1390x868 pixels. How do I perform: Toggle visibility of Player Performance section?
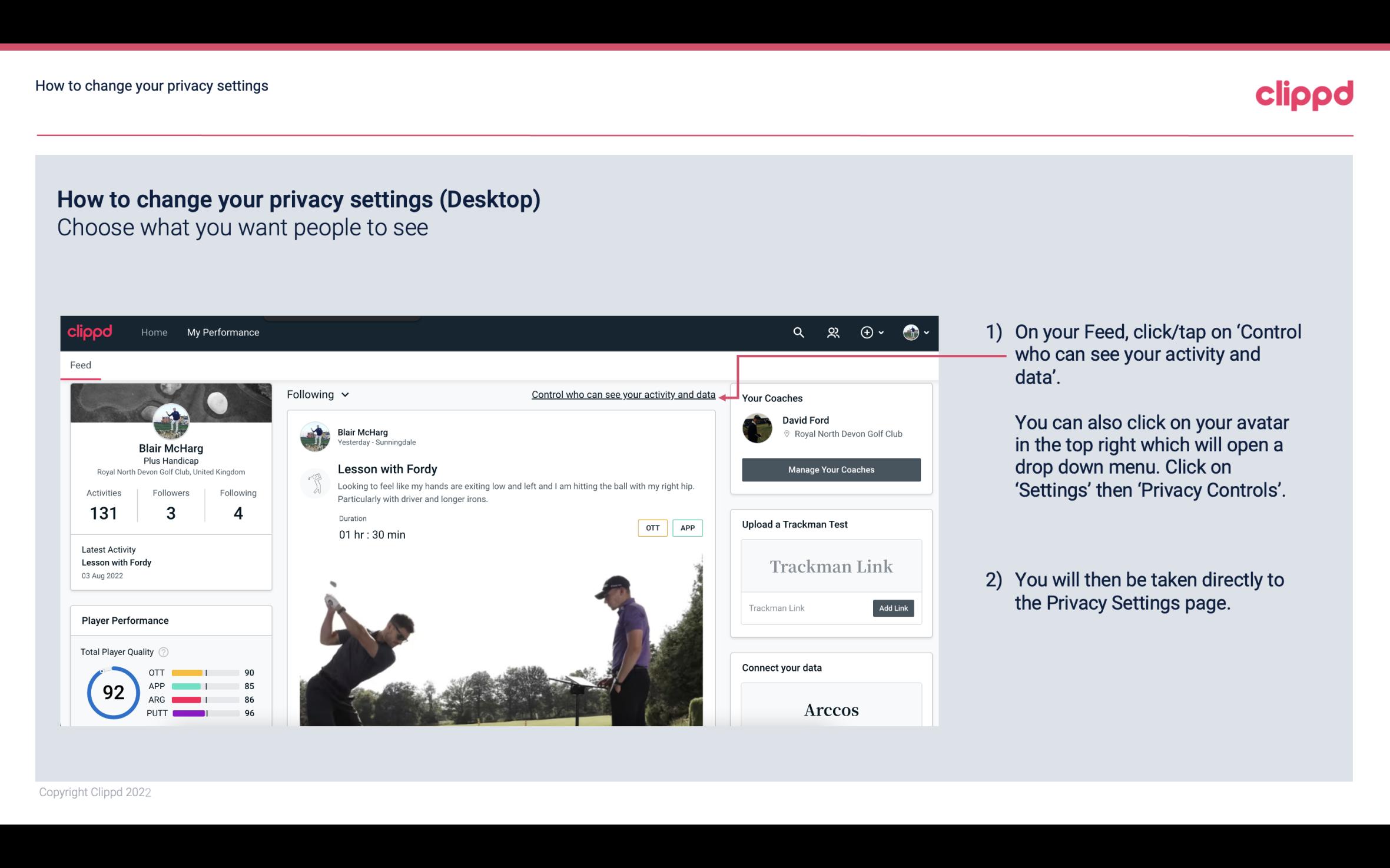(125, 620)
